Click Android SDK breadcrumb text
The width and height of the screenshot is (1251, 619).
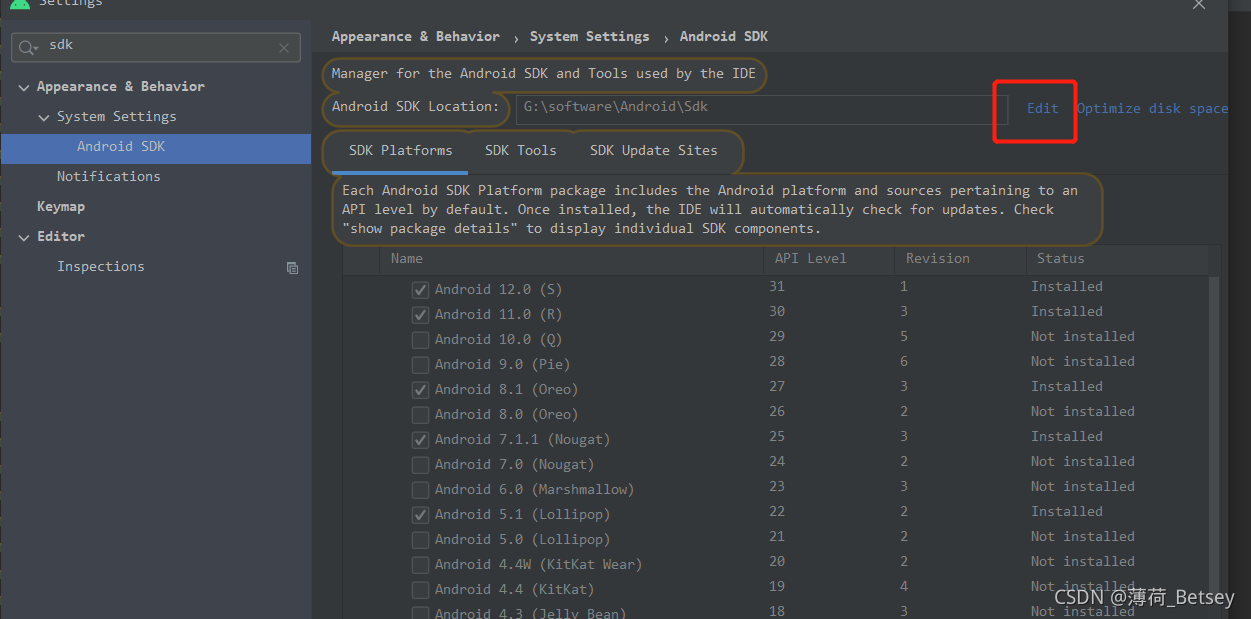pos(724,36)
